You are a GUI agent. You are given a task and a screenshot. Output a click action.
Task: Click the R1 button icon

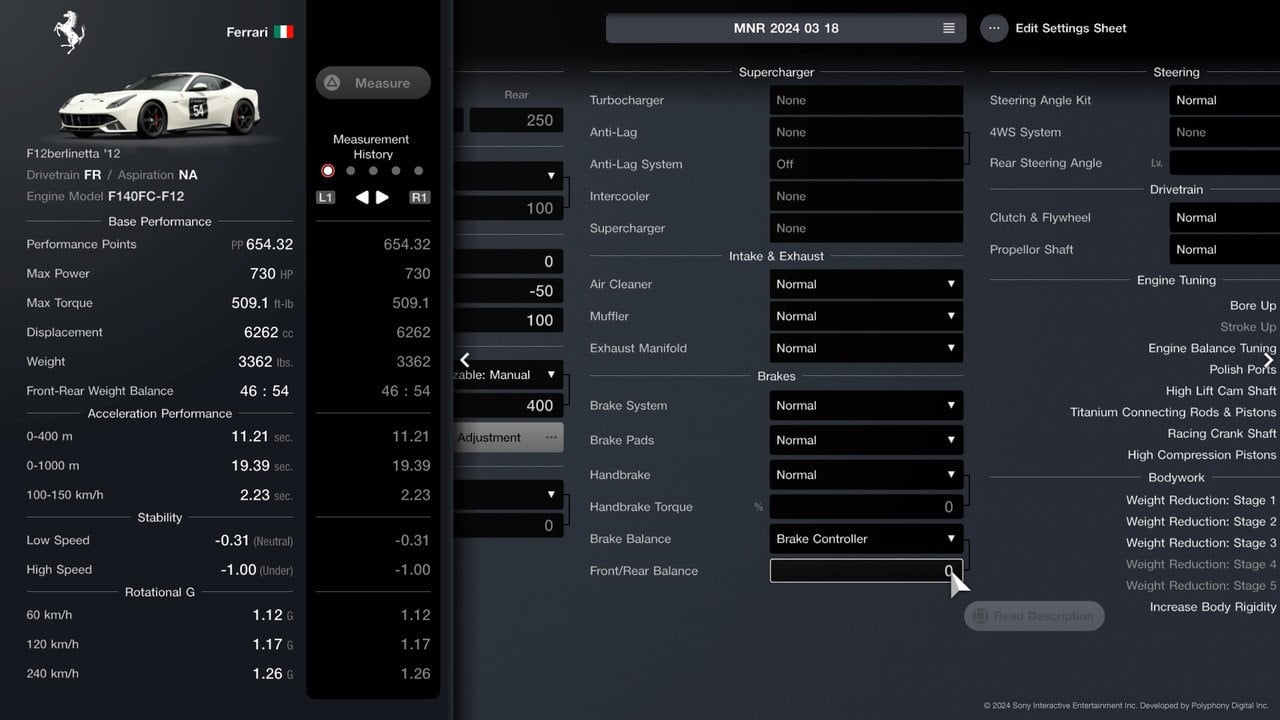click(420, 198)
